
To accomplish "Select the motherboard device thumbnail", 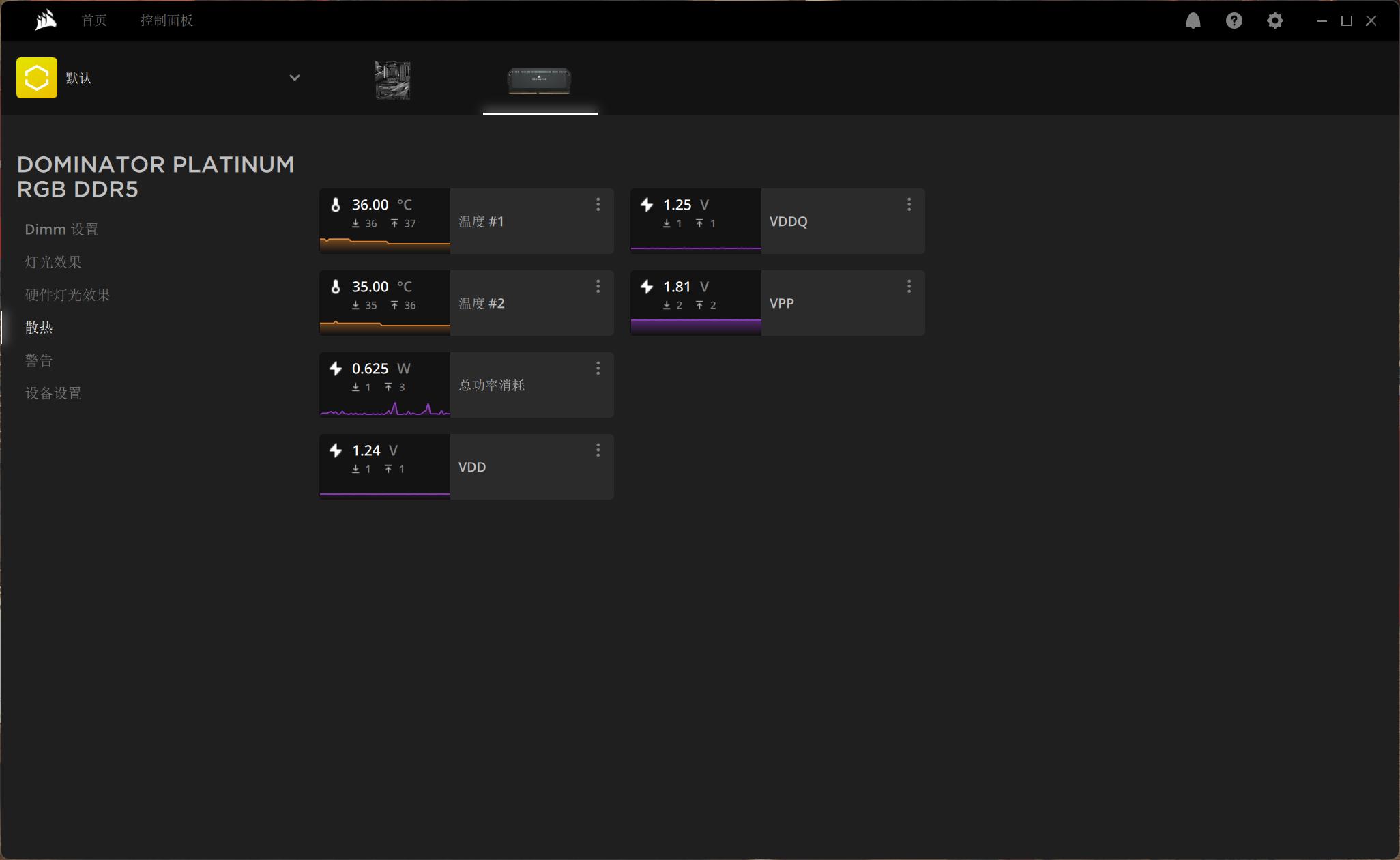I will click(x=392, y=81).
